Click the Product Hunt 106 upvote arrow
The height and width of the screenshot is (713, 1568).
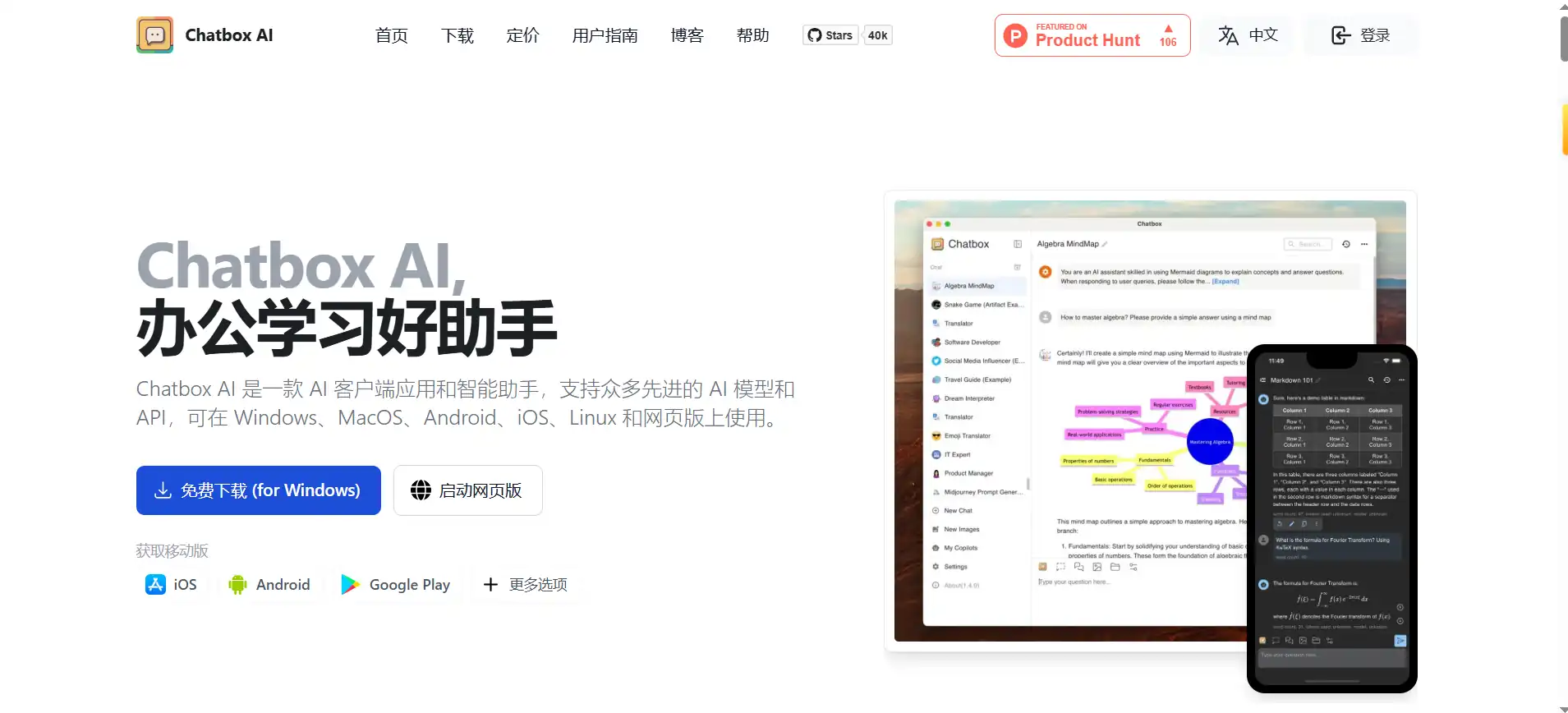1168,30
